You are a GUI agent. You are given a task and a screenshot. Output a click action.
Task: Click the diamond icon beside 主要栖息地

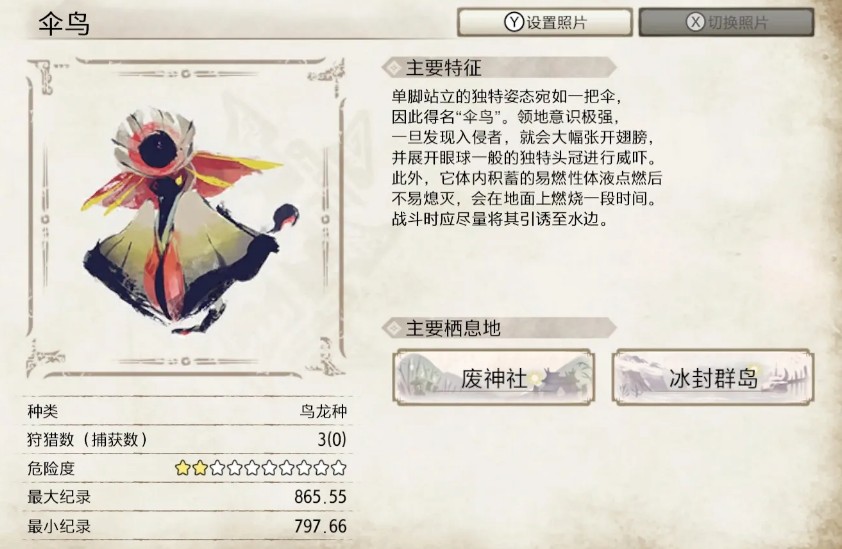point(394,328)
